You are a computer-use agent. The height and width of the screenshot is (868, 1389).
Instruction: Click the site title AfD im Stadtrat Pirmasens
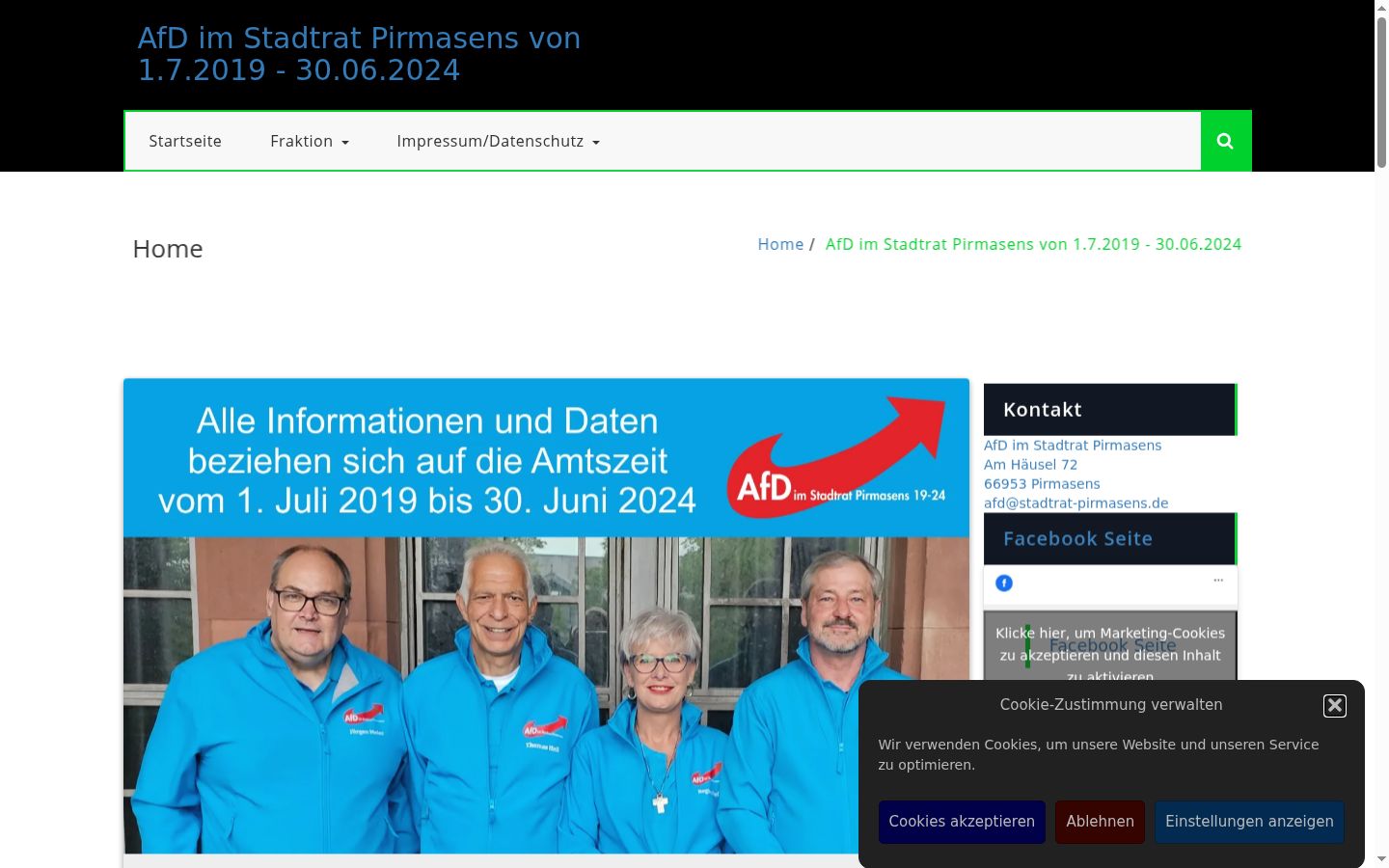click(x=359, y=54)
